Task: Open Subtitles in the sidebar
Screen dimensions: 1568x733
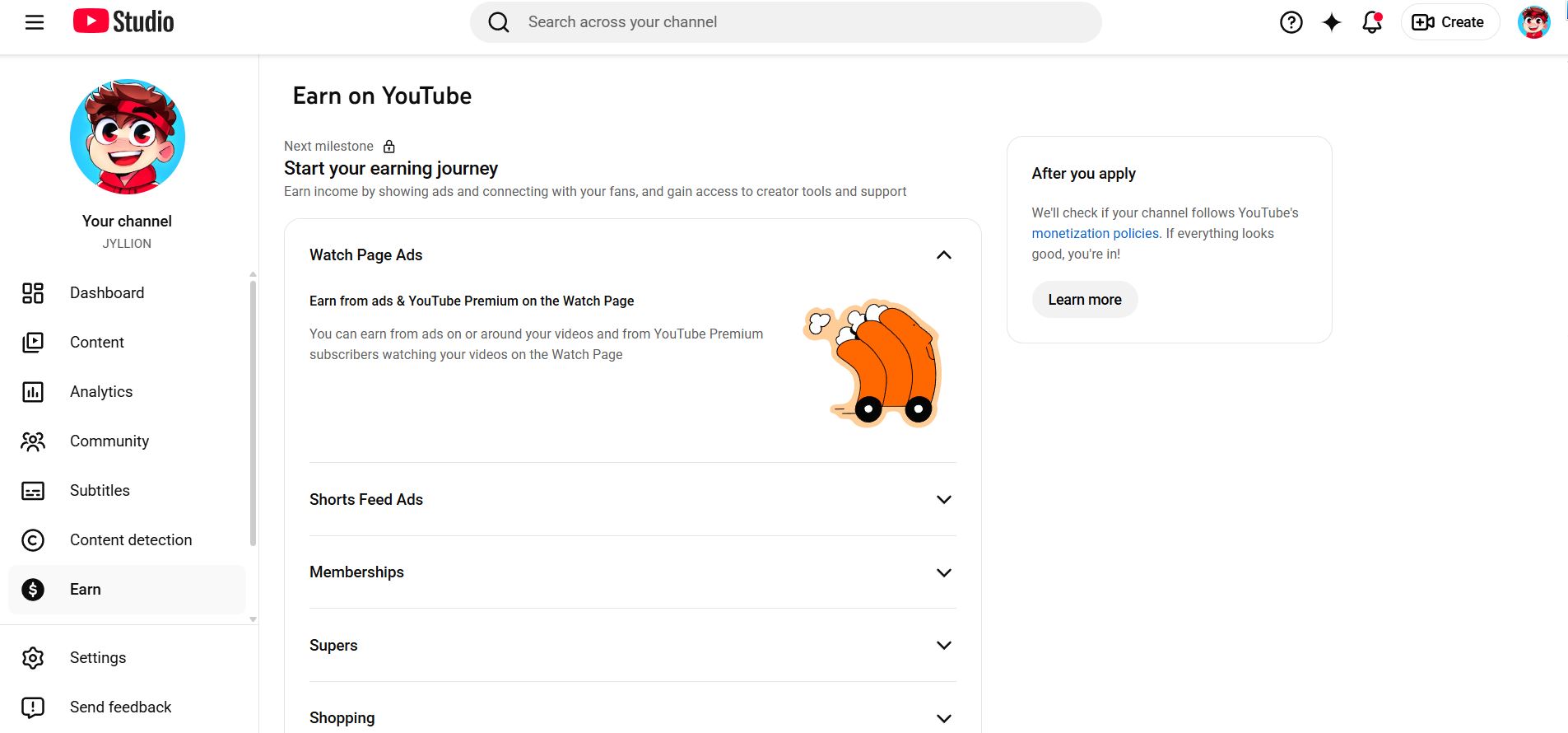Action: 127,491
